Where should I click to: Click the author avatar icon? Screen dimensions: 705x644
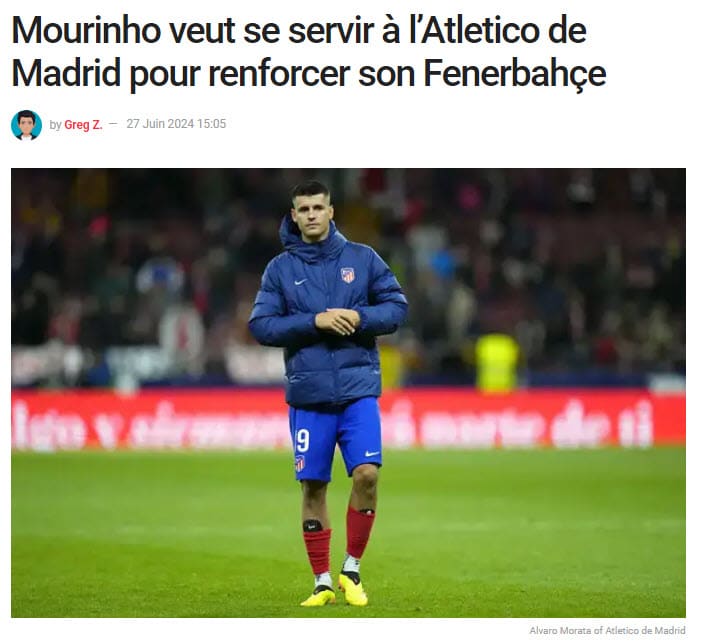(26, 125)
